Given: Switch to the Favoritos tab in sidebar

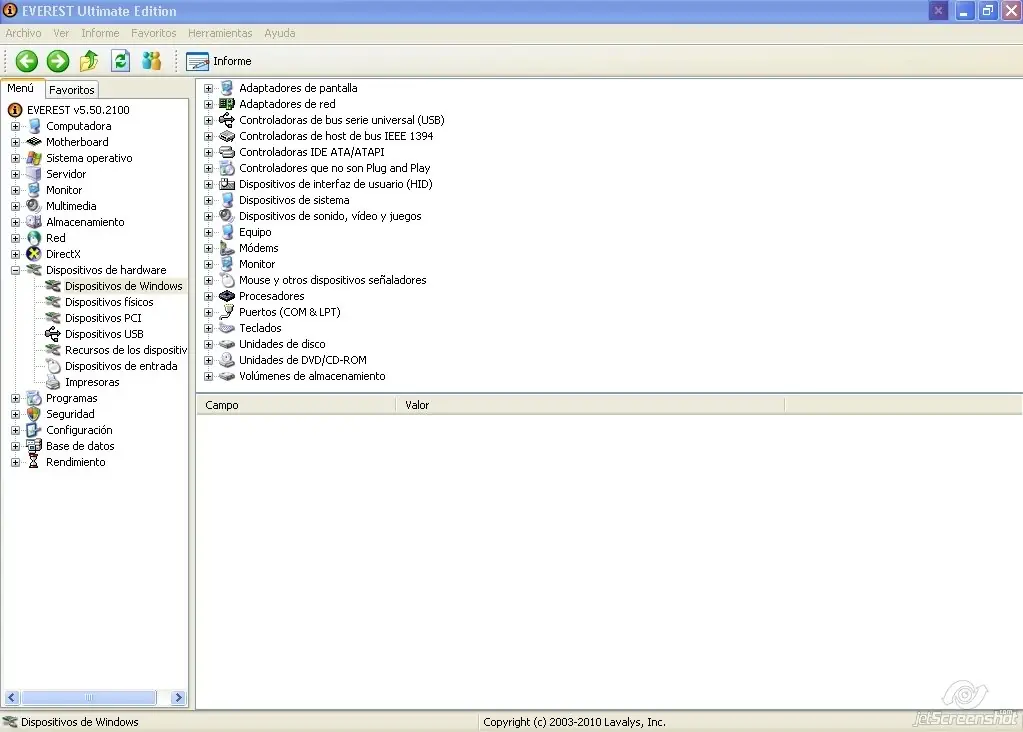Looking at the screenshot, I should point(72,90).
